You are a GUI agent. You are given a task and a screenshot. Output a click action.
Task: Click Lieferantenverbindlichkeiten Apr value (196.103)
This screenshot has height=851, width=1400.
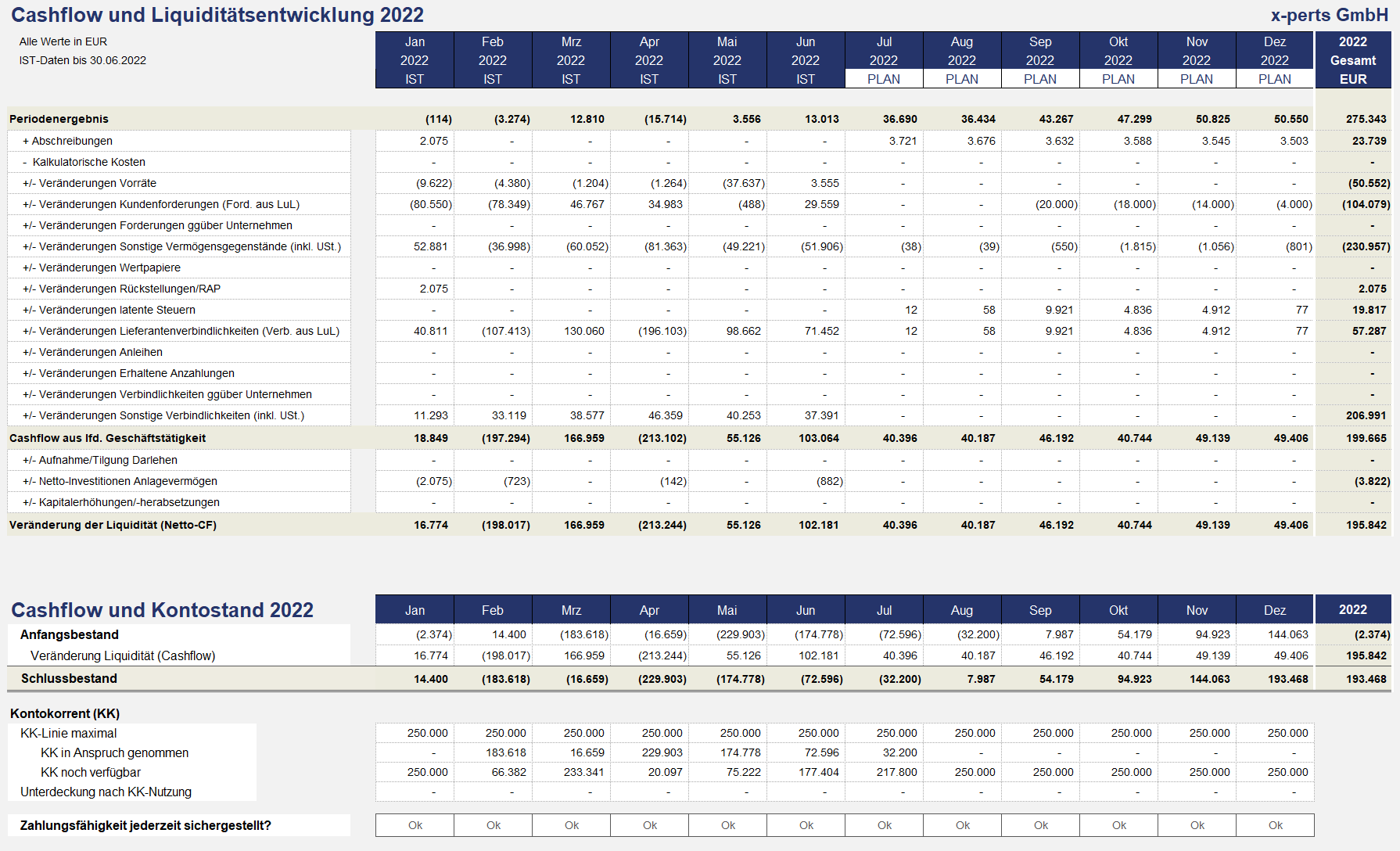662,331
